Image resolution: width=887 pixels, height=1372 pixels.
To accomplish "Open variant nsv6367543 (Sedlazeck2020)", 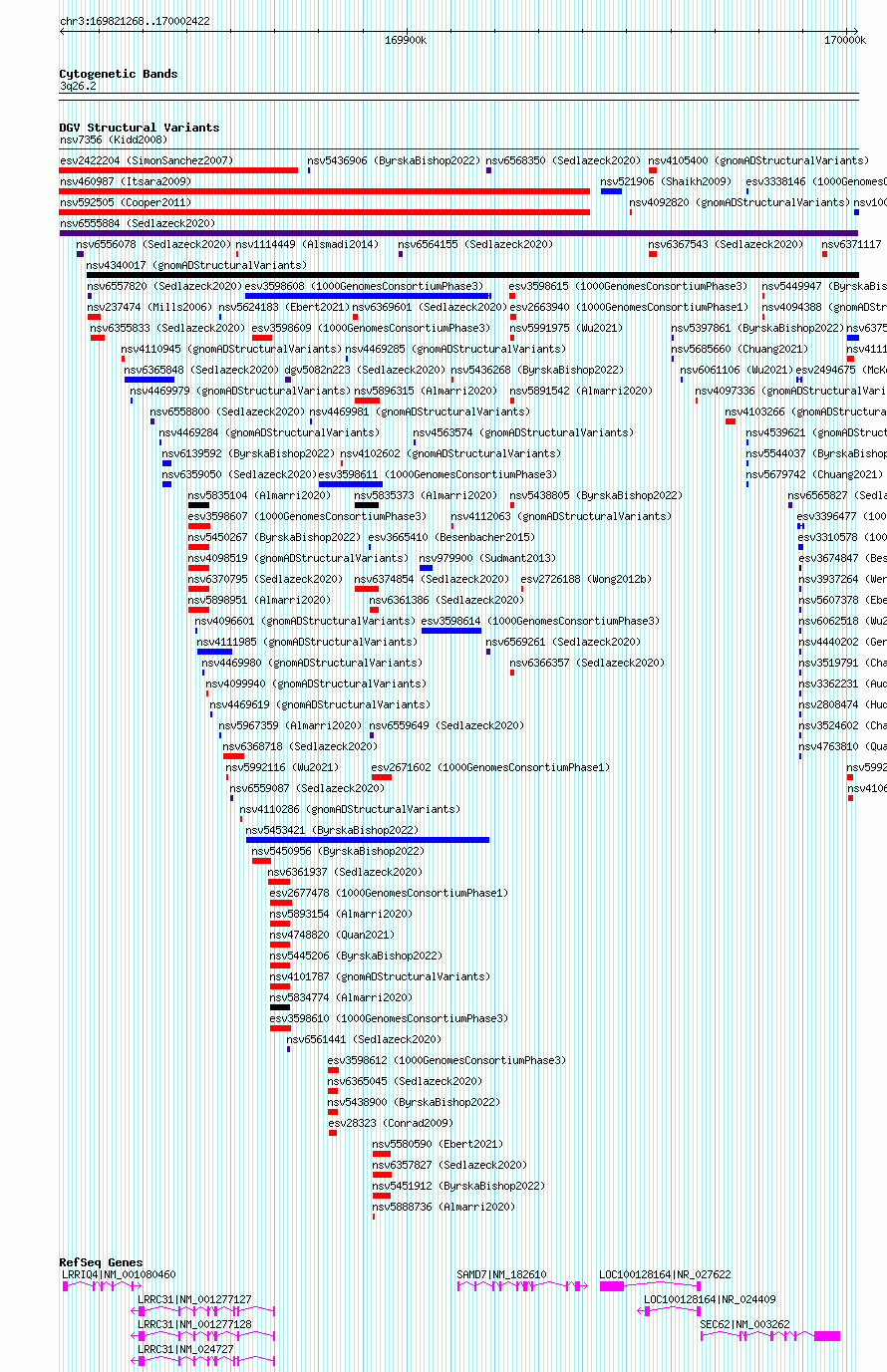I will click(x=726, y=244).
